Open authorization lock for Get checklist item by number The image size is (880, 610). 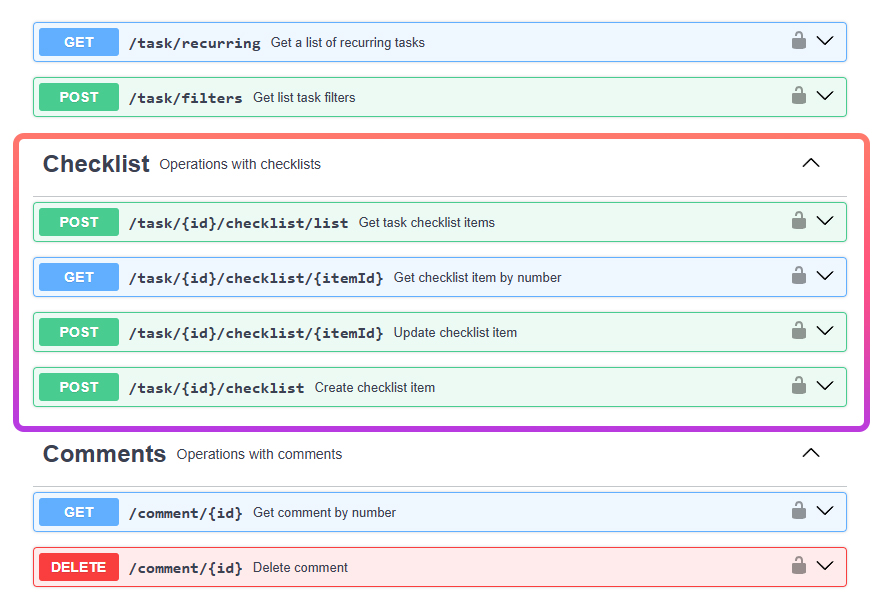(x=798, y=276)
